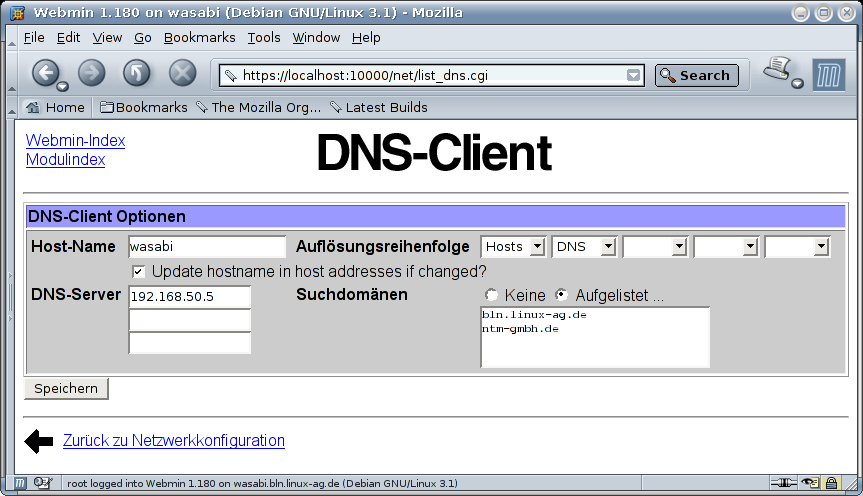Collapse the personal toolbar grippy handle
Image resolution: width=863 pixels, height=496 pixels.
pyautogui.click(x=12, y=107)
